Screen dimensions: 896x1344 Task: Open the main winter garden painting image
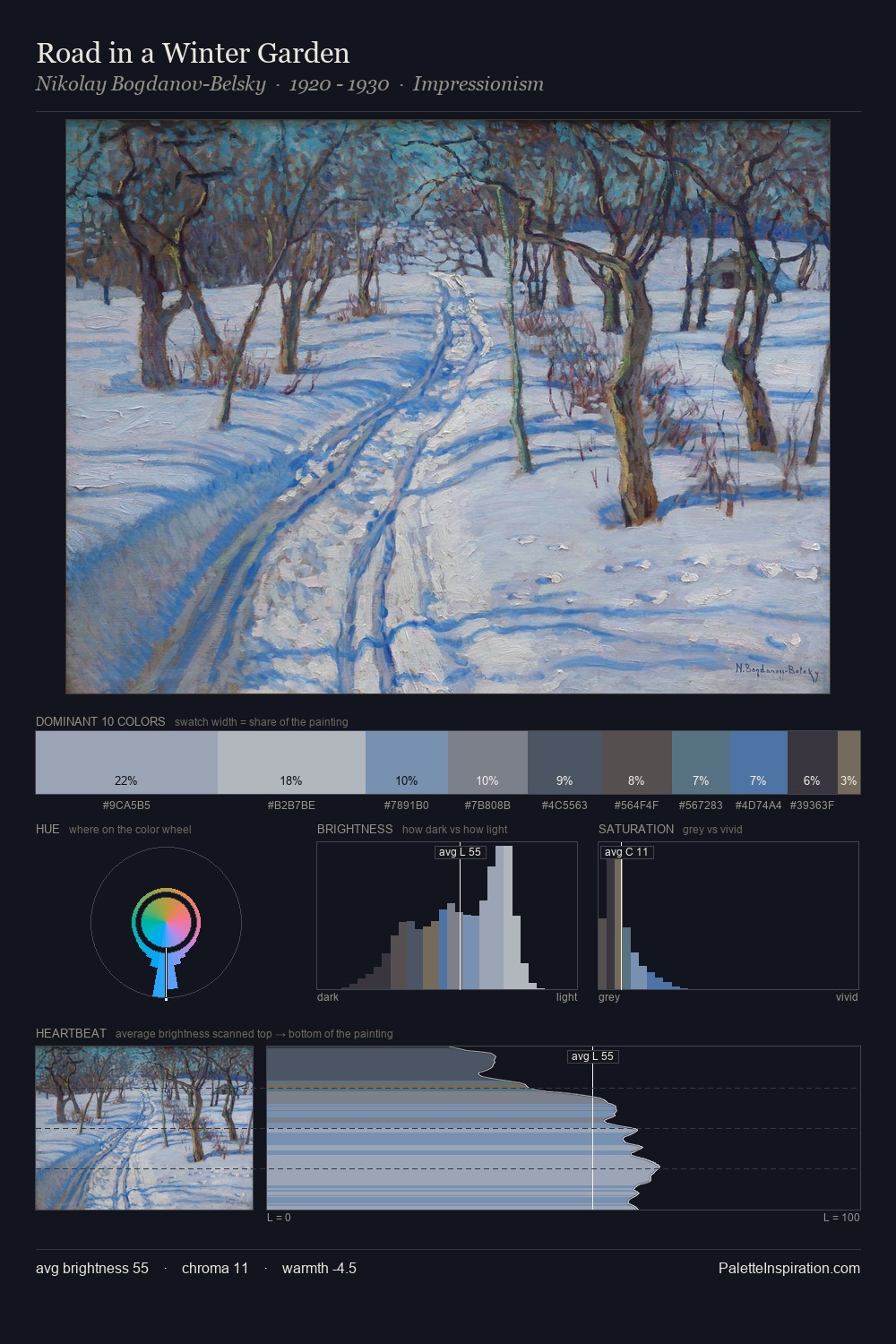point(448,407)
